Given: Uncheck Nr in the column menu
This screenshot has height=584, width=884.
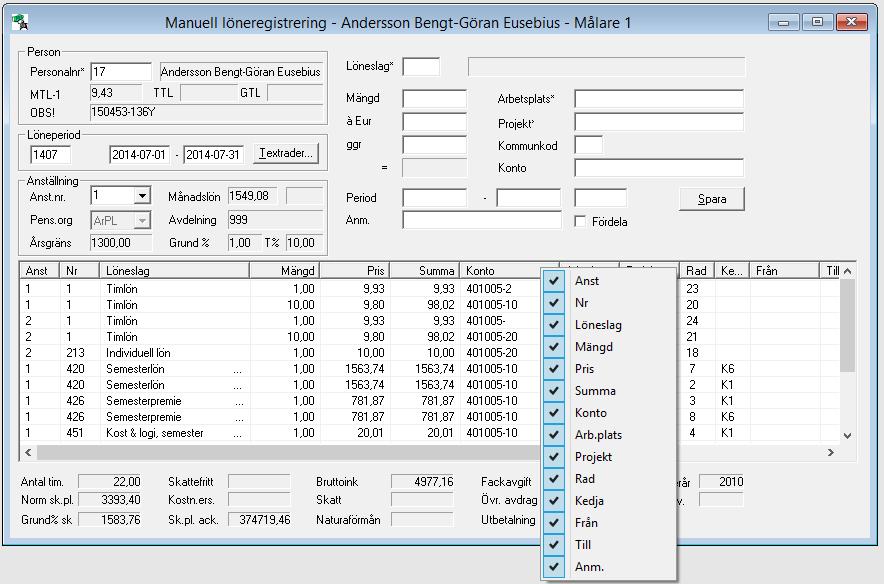Looking at the screenshot, I should pyautogui.click(x=608, y=303).
